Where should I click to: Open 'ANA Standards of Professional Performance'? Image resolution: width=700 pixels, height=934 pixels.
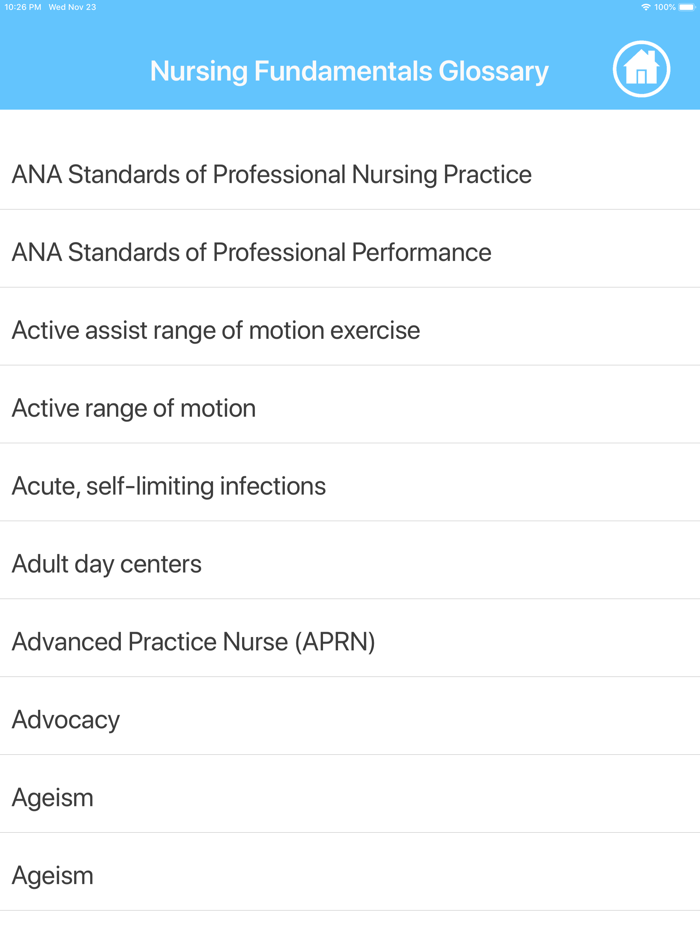pos(251,252)
